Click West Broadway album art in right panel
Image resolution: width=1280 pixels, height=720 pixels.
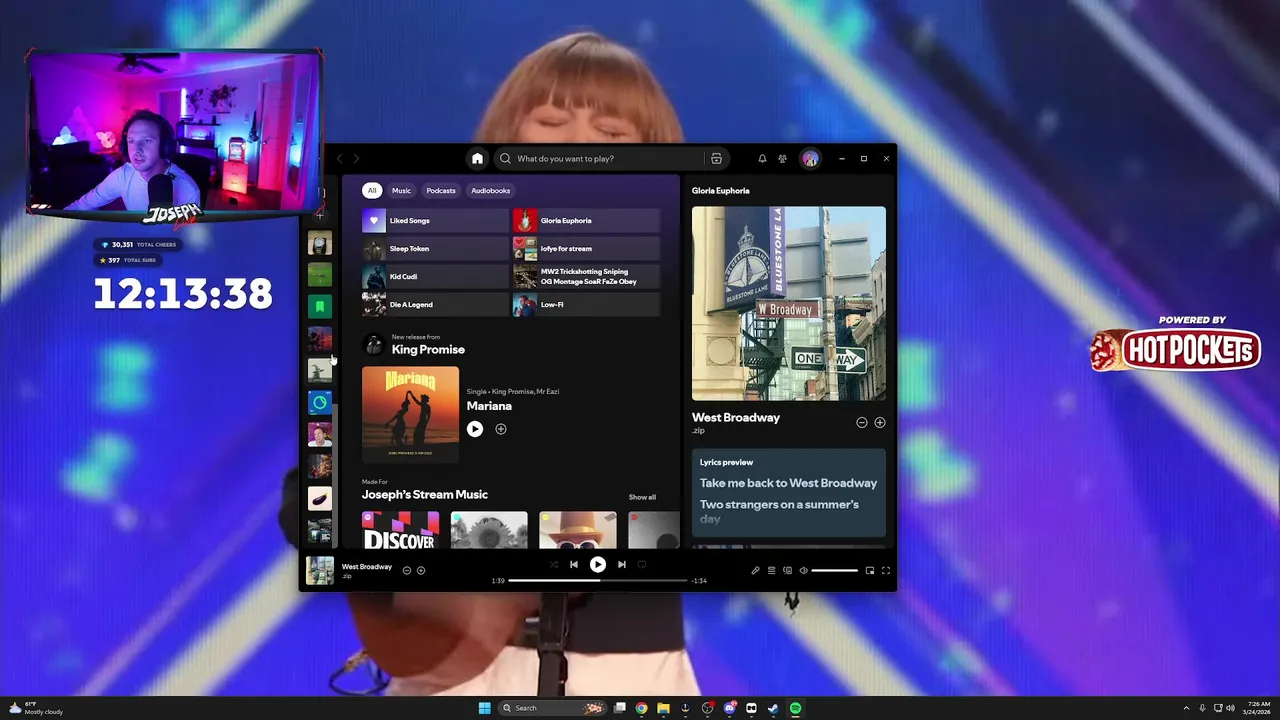click(789, 303)
